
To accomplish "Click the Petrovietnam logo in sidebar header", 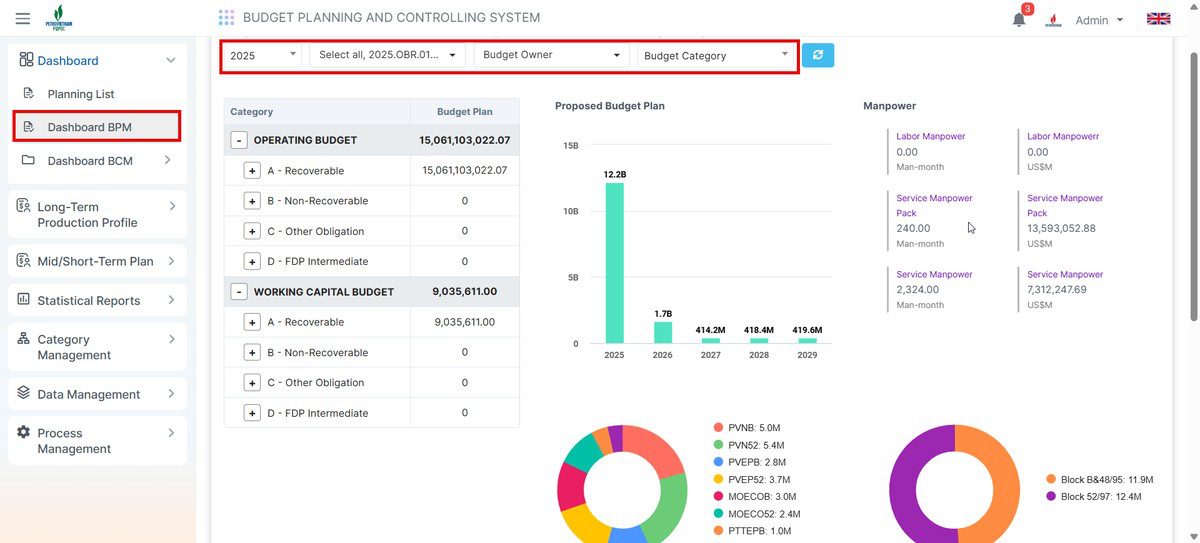I will 59,18.
